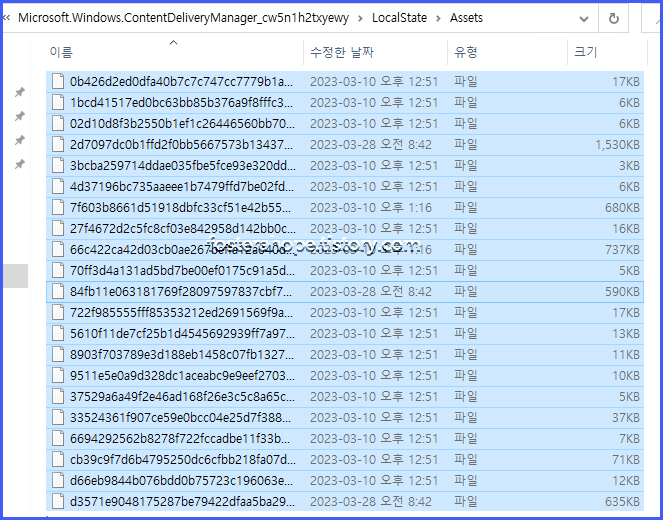Viewport: 663px width, 520px height.
Task: Click file icon of 66c422ca42d03cb0ae267
Action: (x=58, y=249)
